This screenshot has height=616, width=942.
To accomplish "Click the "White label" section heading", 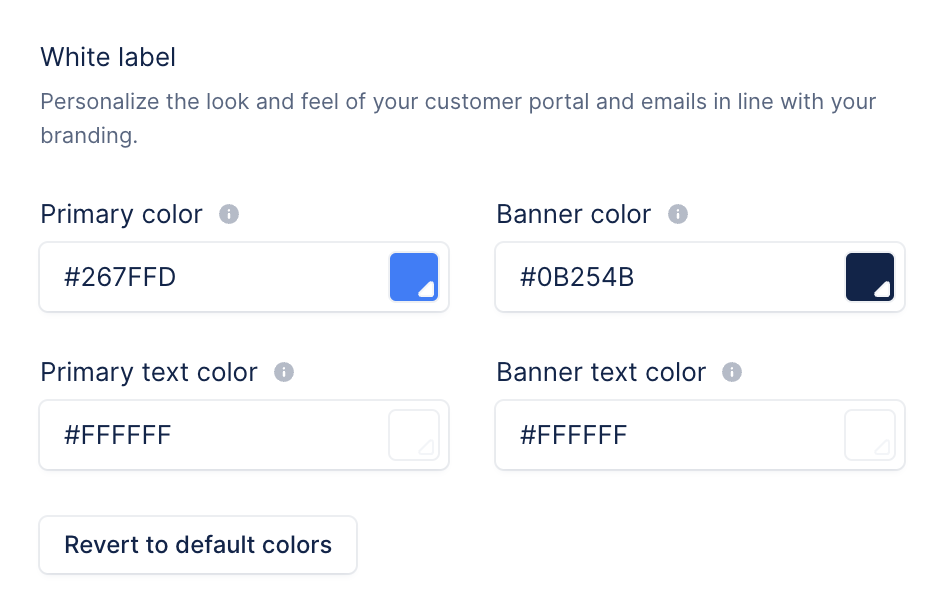I will [x=108, y=57].
